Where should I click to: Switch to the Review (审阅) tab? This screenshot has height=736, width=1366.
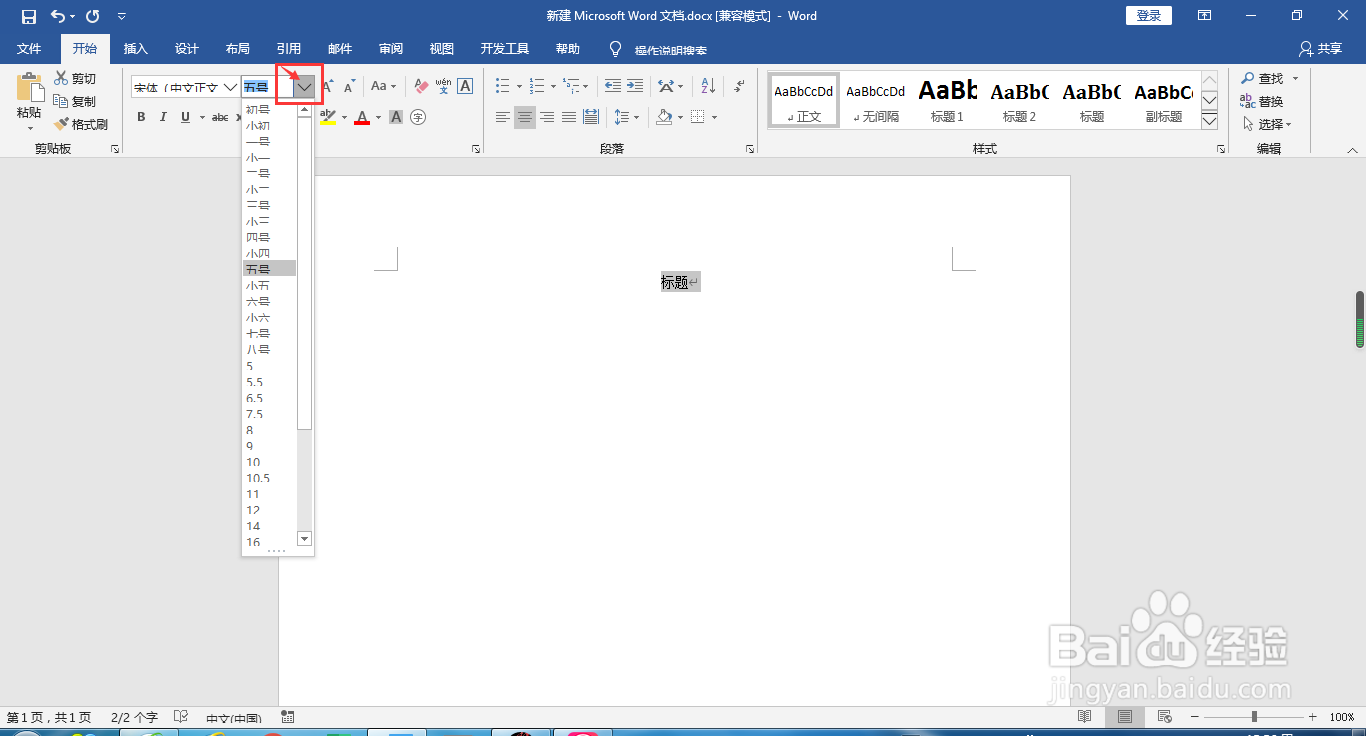(x=391, y=49)
